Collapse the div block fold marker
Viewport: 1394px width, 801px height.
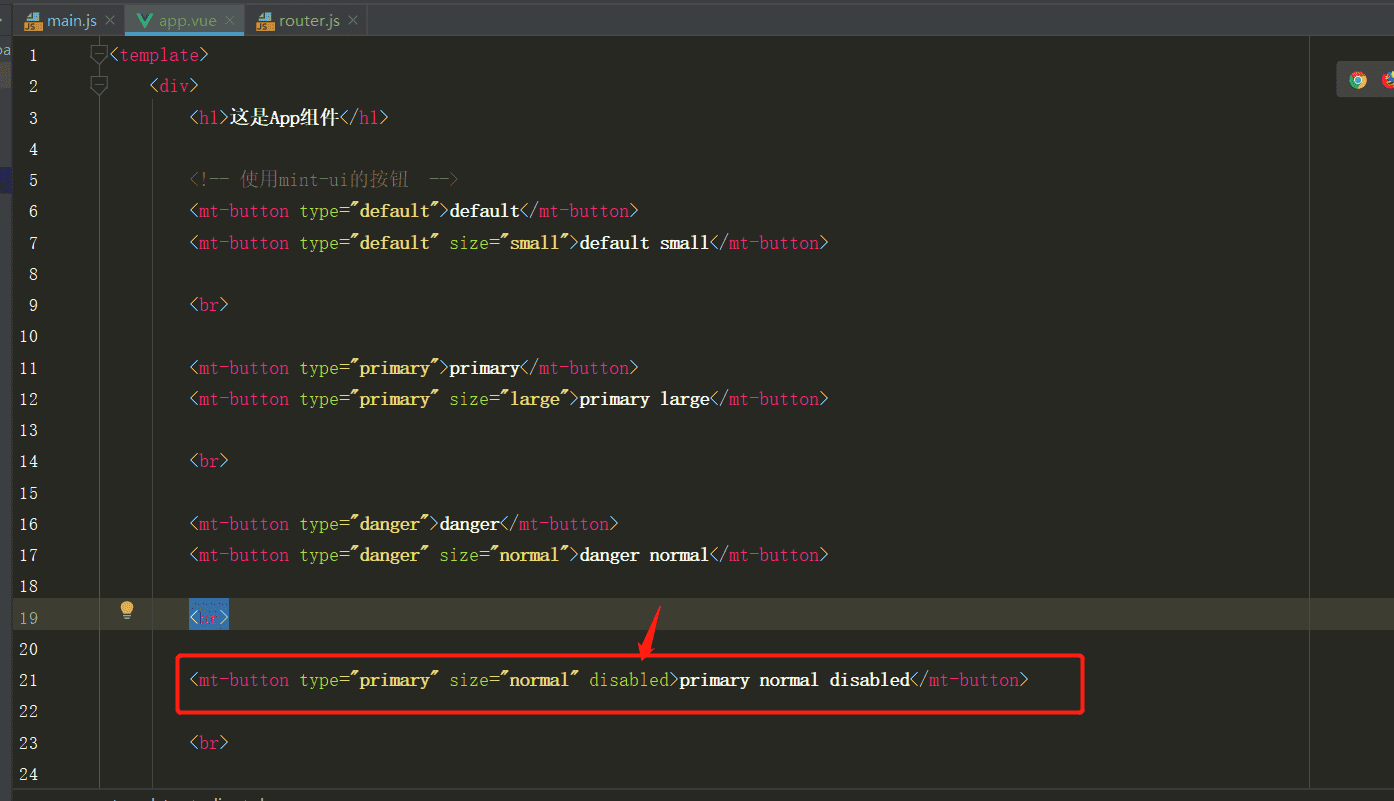tap(98, 86)
